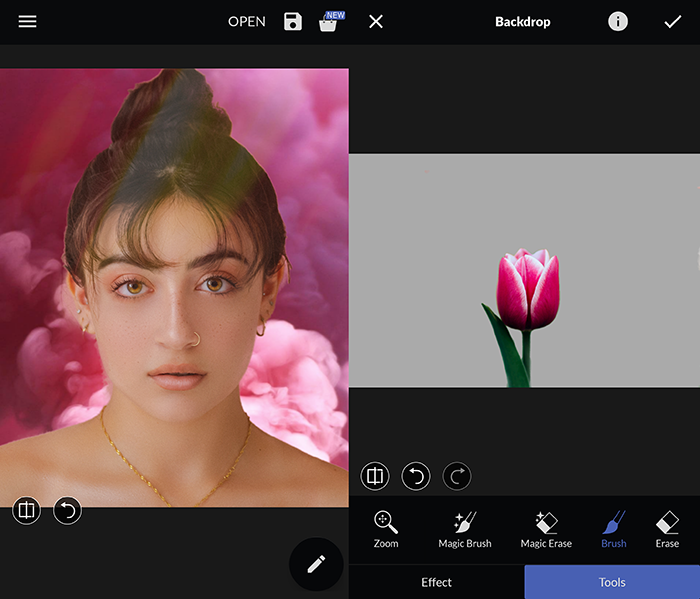This screenshot has width=700, height=599.
Task: Activate the Brush tool
Action: coord(614,529)
